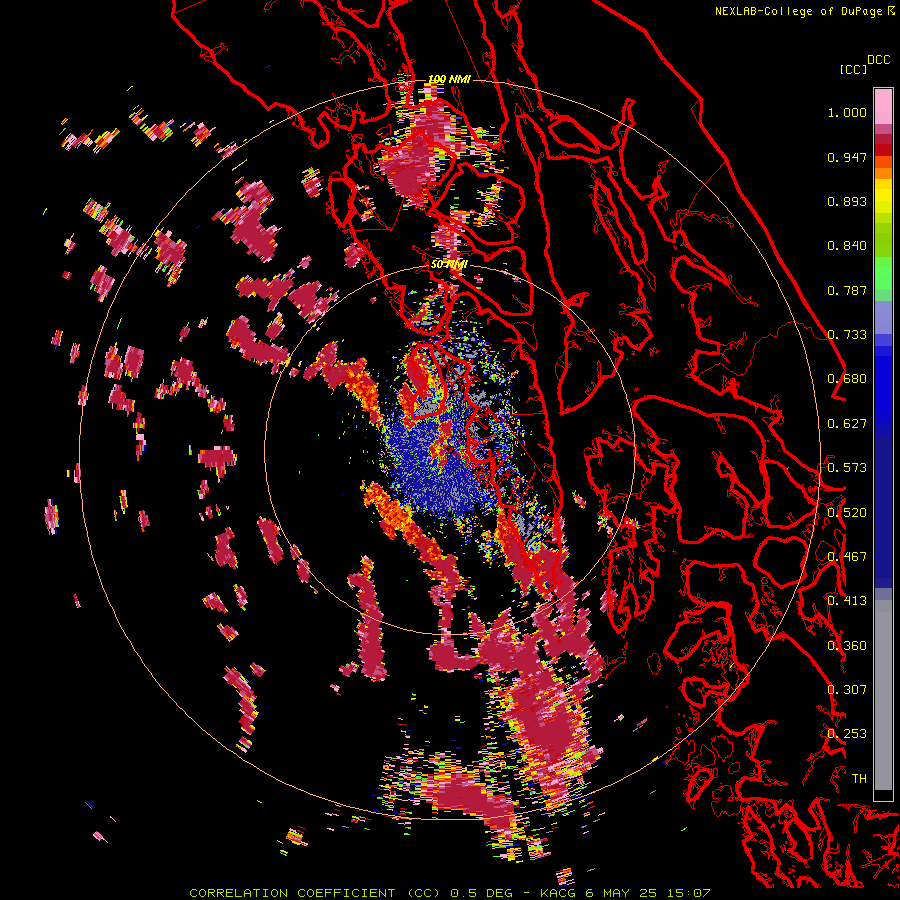Select the 0.360 scale value

(x=847, y=646)
